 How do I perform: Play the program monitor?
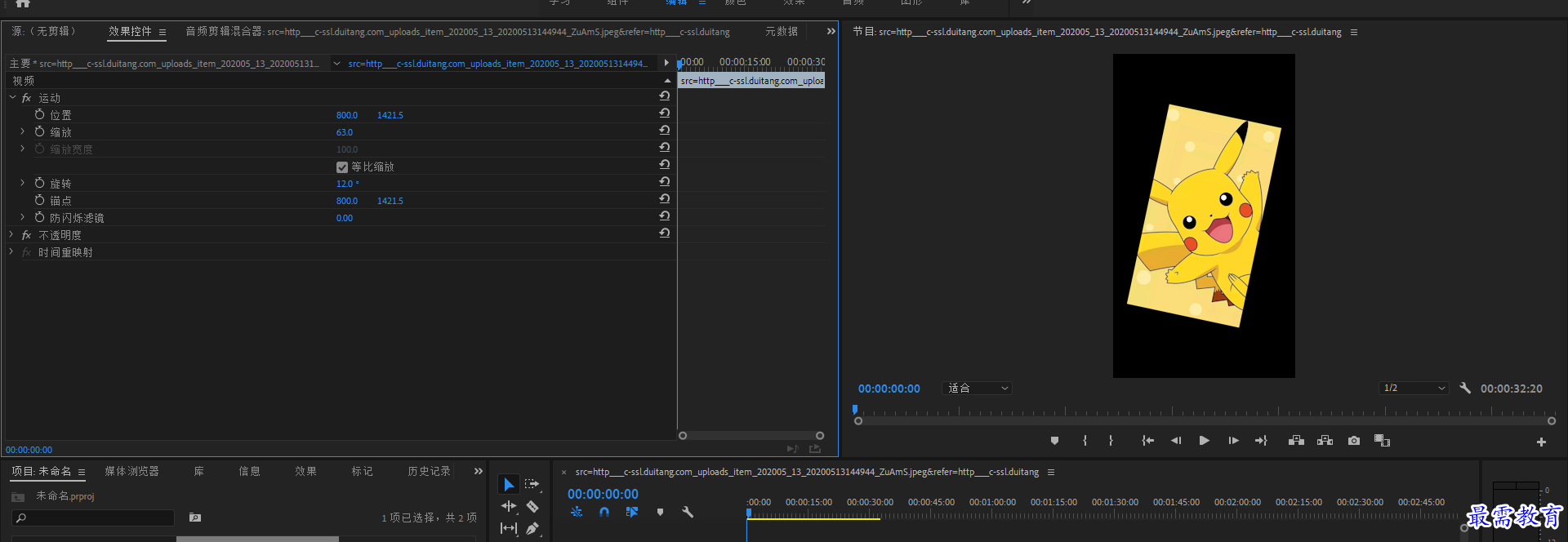pyautogui.click(x=1205, y=441)
